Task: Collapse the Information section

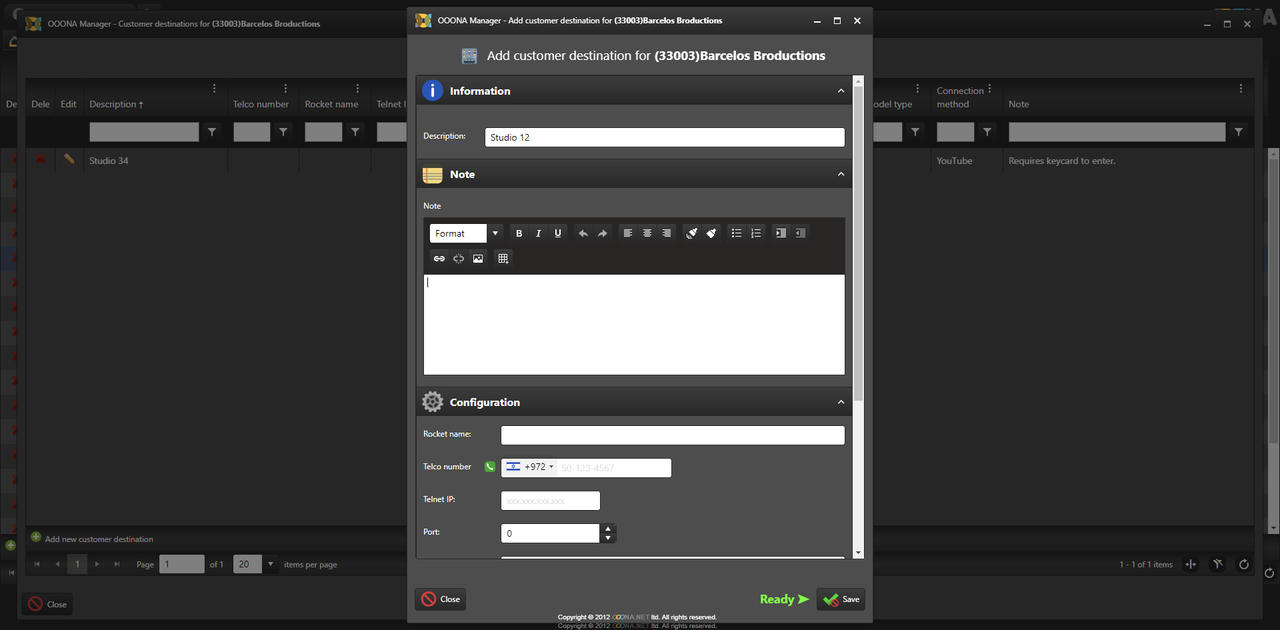Action: 841,91
